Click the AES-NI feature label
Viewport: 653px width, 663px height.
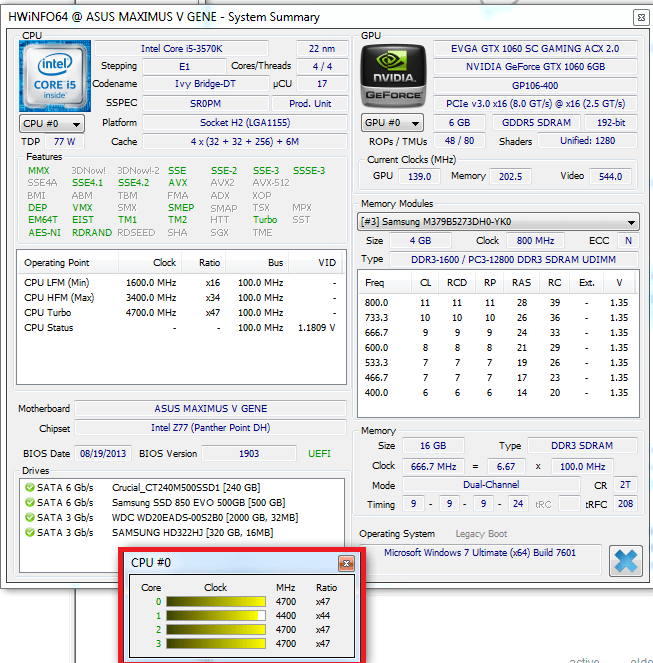(44, 233)
